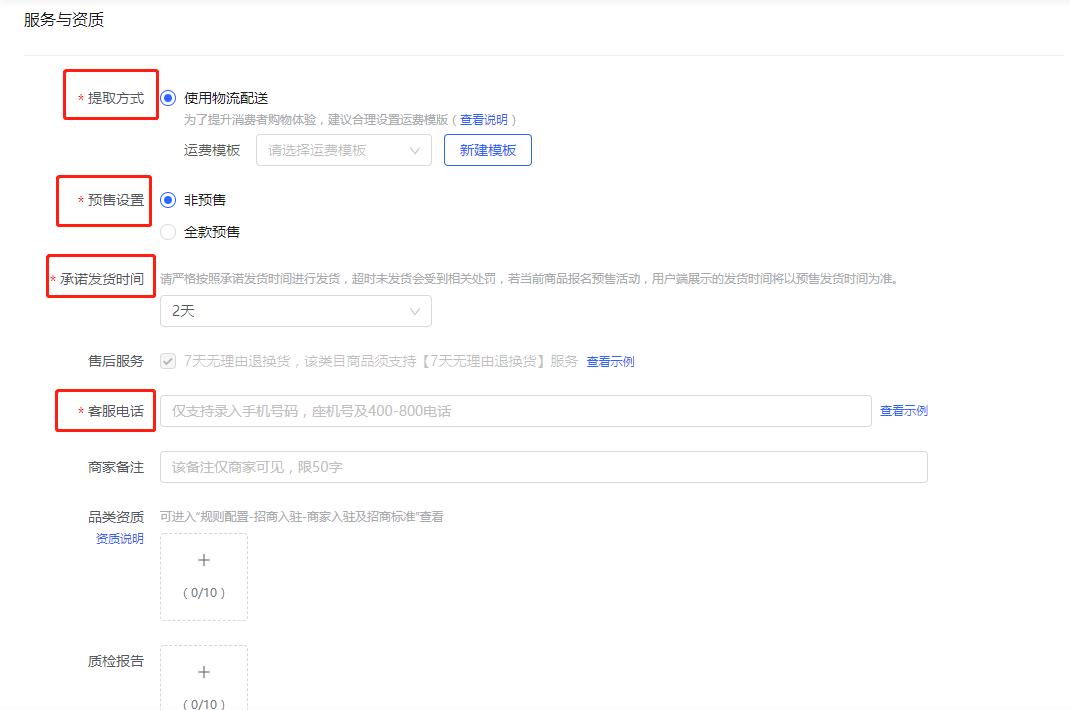Click the 服务与资质 section heading
Viewport: 1070px width, 710px height.
pyautogui.click(x=61, y=19)
